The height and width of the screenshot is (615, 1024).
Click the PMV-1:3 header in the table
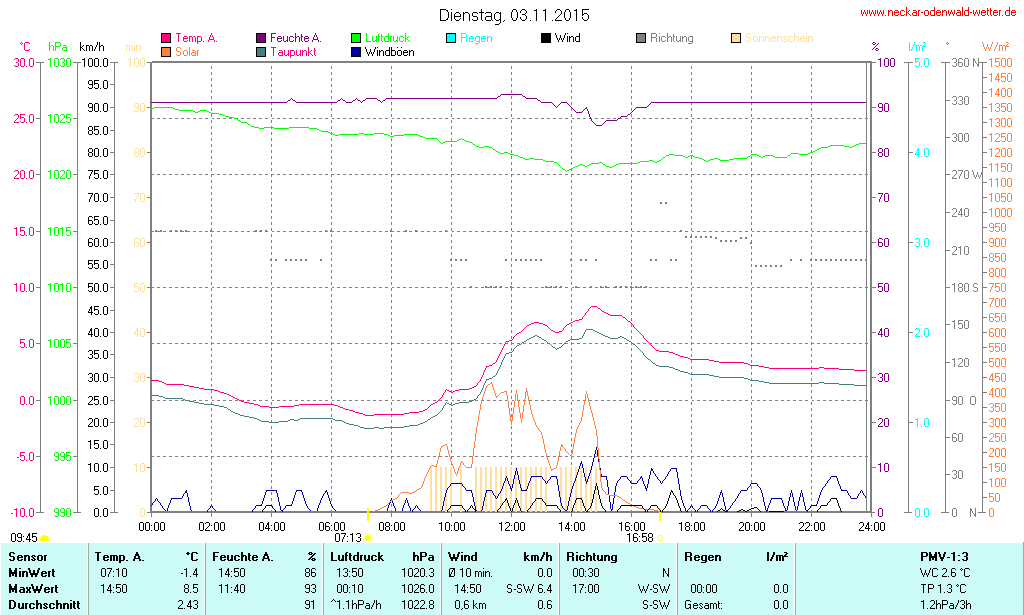944,556
